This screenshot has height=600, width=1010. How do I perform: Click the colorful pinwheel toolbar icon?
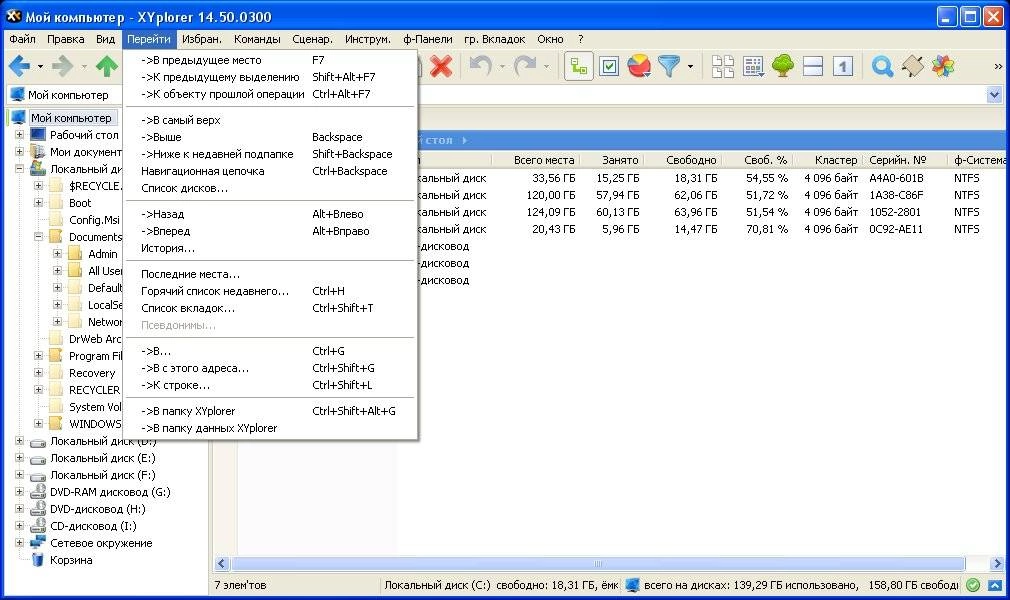(x=942, y=66)
